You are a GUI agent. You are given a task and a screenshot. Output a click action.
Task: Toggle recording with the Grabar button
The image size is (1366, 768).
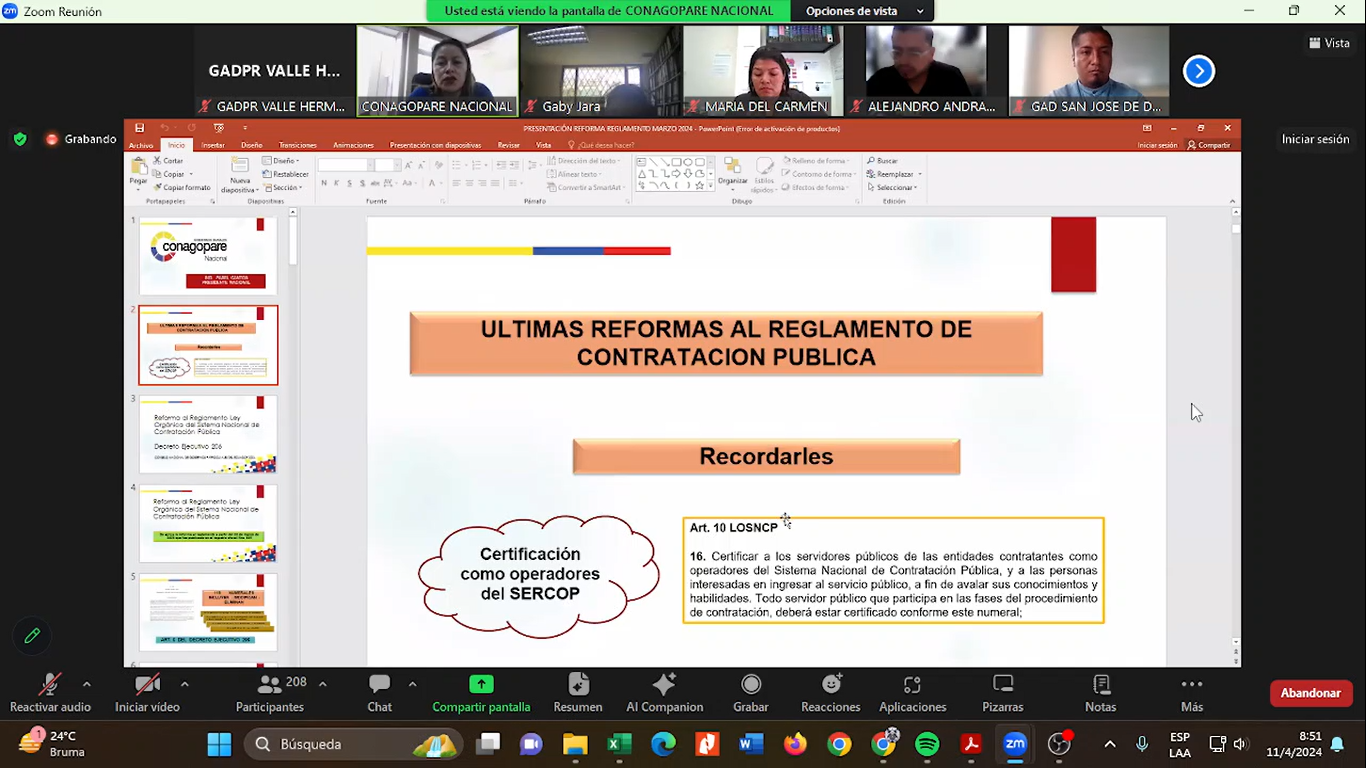750,685
